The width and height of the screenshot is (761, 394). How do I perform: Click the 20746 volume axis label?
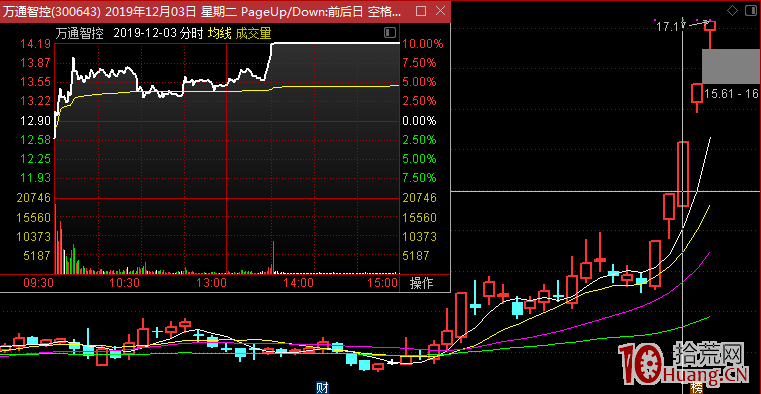pos(34,197)
